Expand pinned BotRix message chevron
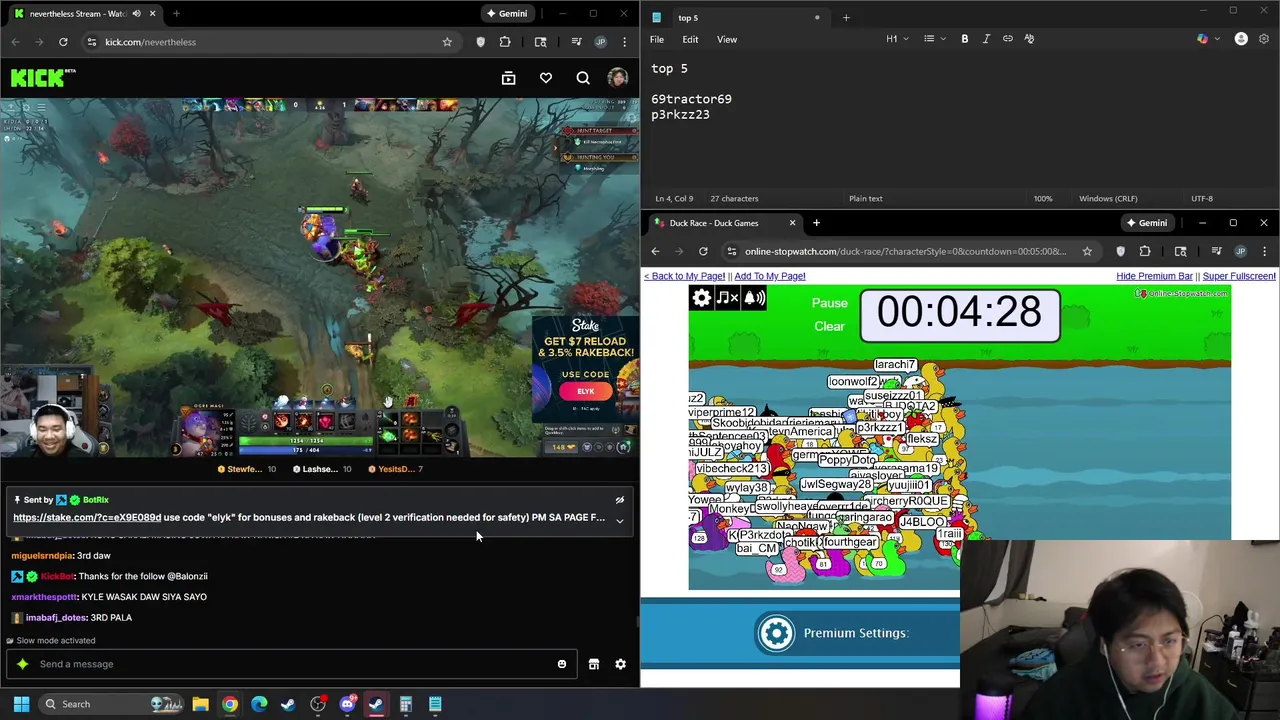Viewport: 1280px width, 720px height. pos(619,520)
